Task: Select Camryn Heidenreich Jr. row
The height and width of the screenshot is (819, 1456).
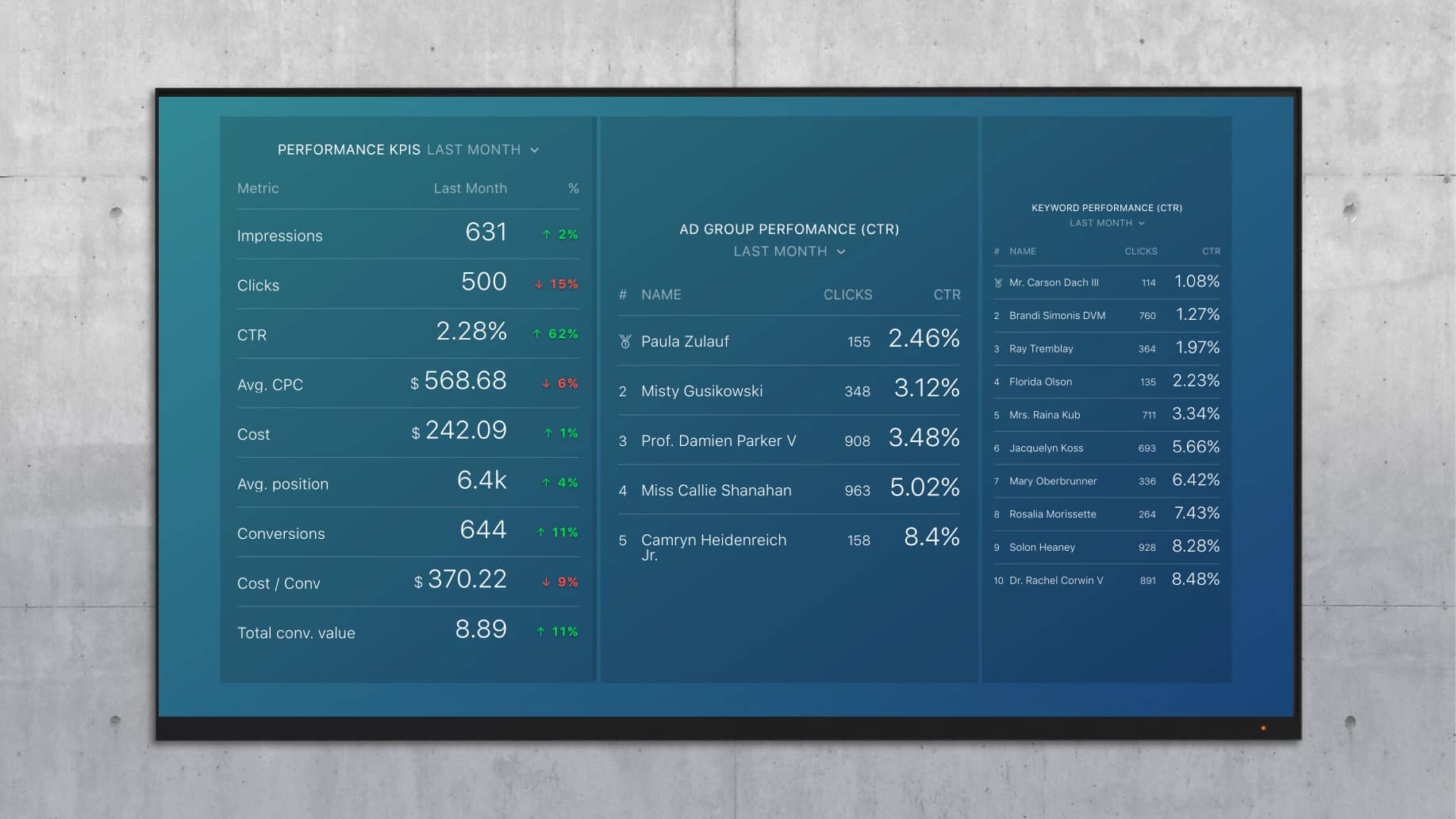Action: [x=713, y=540]
